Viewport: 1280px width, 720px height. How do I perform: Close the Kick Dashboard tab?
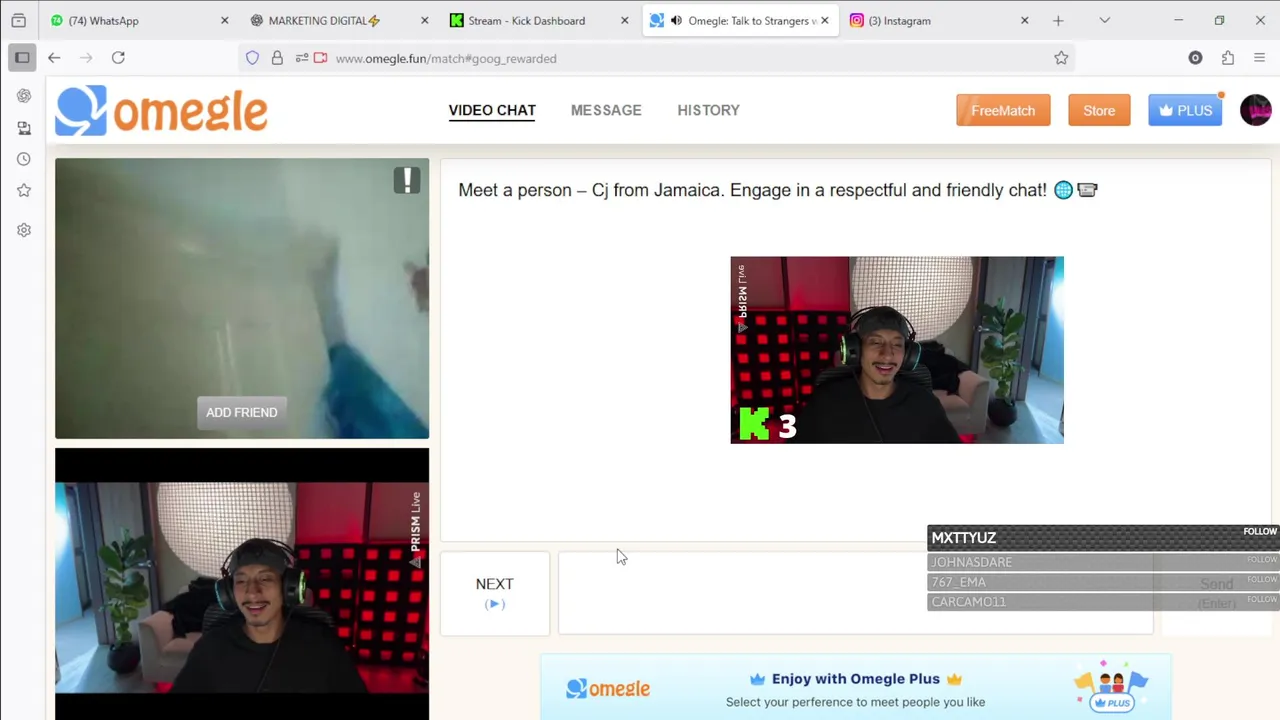coord(624,20)
